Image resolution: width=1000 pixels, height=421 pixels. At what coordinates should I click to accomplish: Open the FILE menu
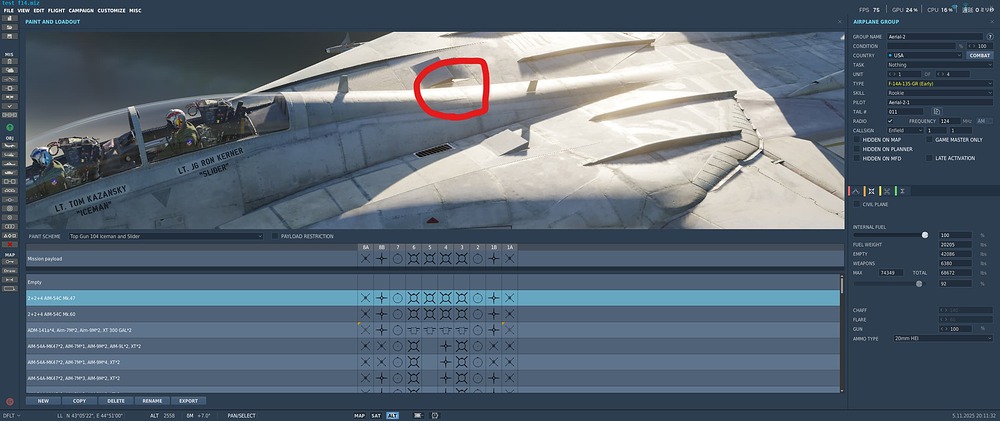click(8, 11)
